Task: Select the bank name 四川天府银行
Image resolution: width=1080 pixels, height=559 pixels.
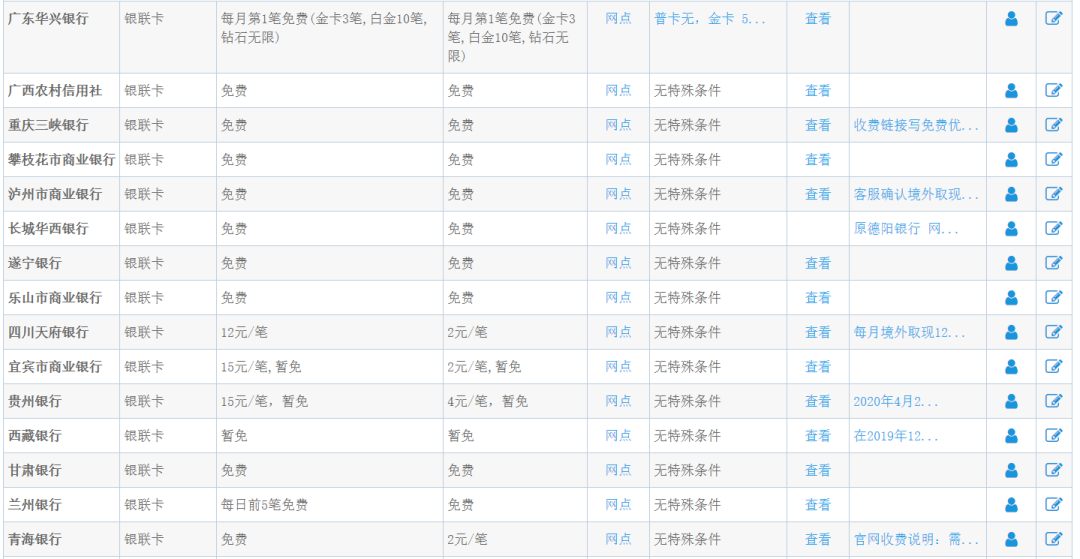Action: coord(48,333)
